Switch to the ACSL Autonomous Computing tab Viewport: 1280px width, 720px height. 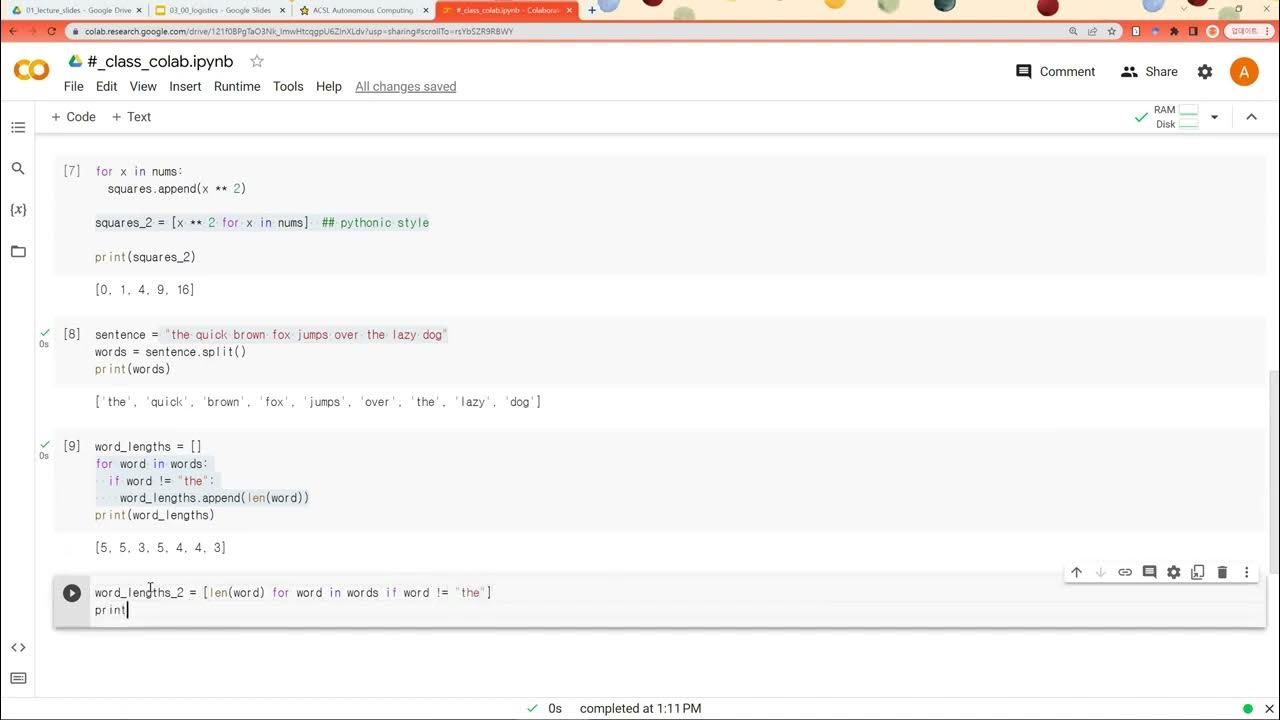tap(362, 10)
